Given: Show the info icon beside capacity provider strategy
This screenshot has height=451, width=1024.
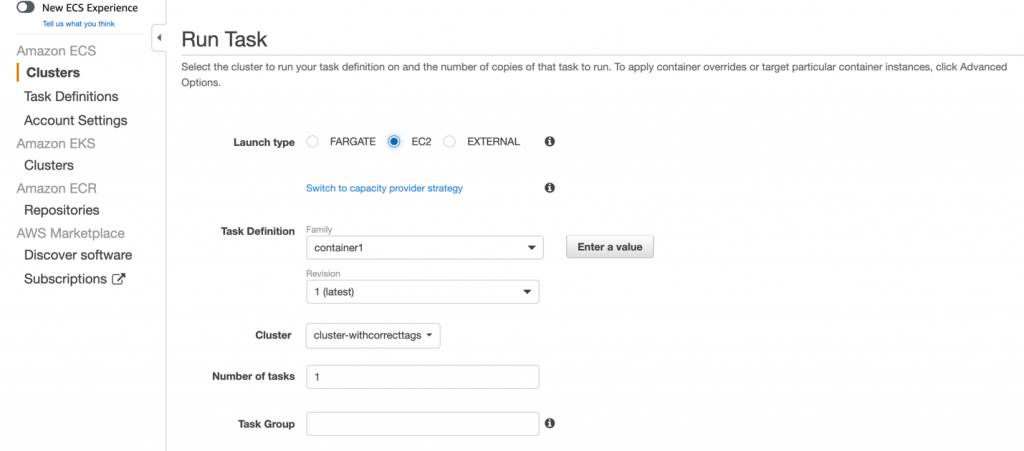Looking at the screenshot, I should [550, 187].
